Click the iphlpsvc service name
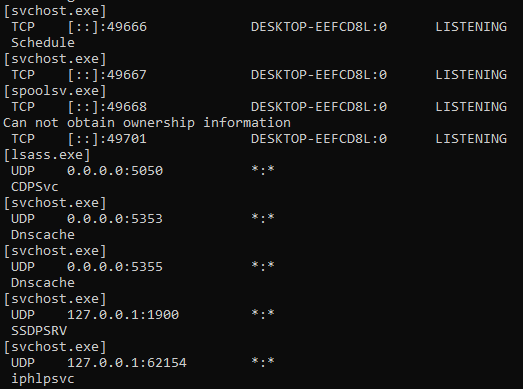 point(43,379)
